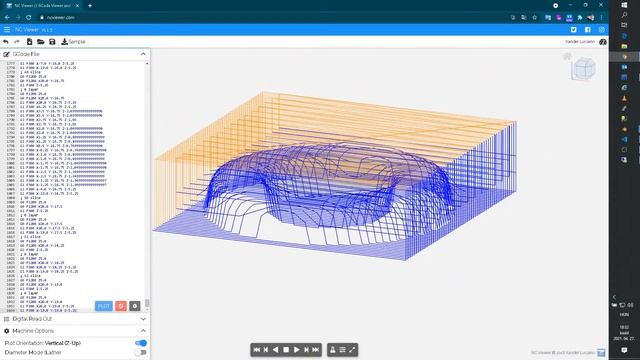Save the file with the floppy disk icon
The height and width of the screenshot is (360, 640).
tap(52, 42)
